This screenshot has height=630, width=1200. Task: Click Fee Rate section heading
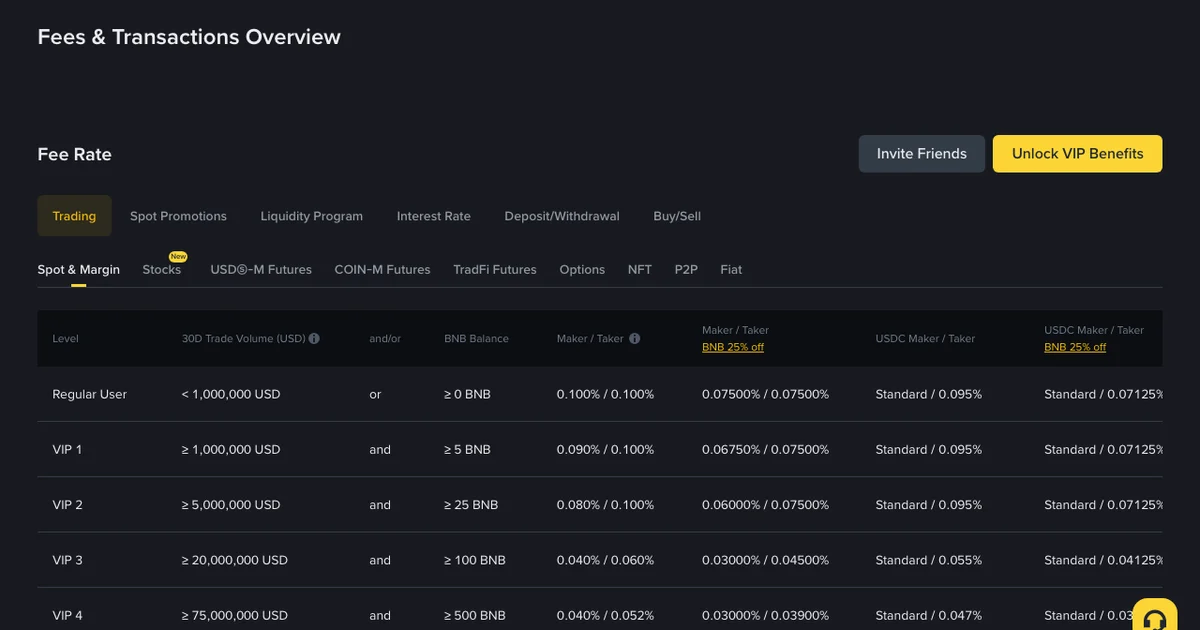75,154
